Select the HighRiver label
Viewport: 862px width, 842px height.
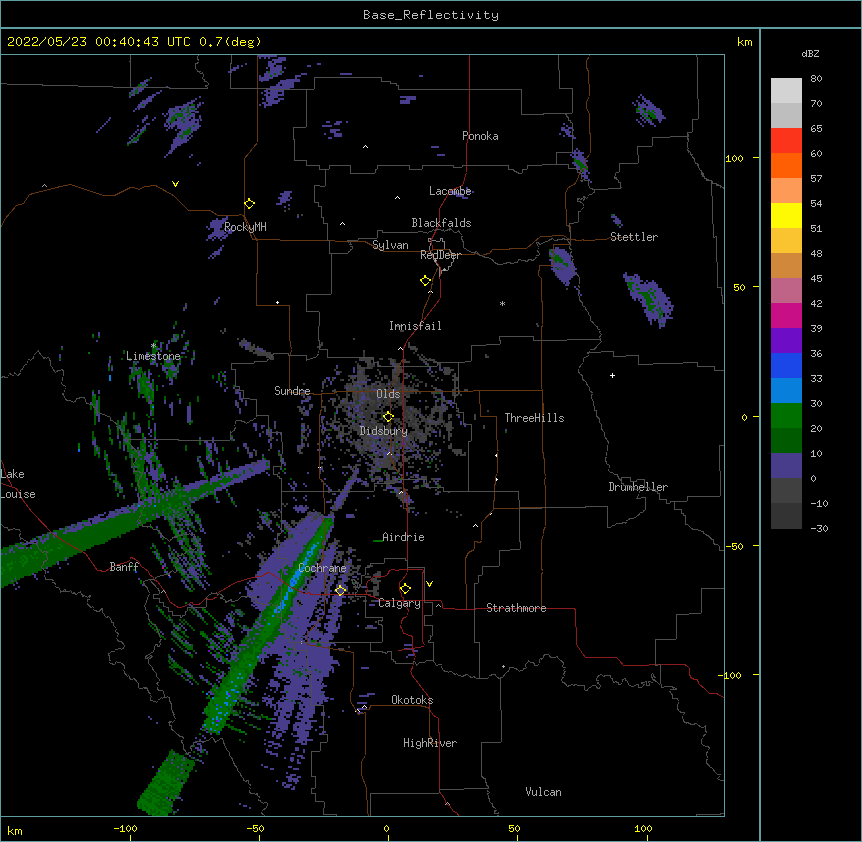coord(430,743)
